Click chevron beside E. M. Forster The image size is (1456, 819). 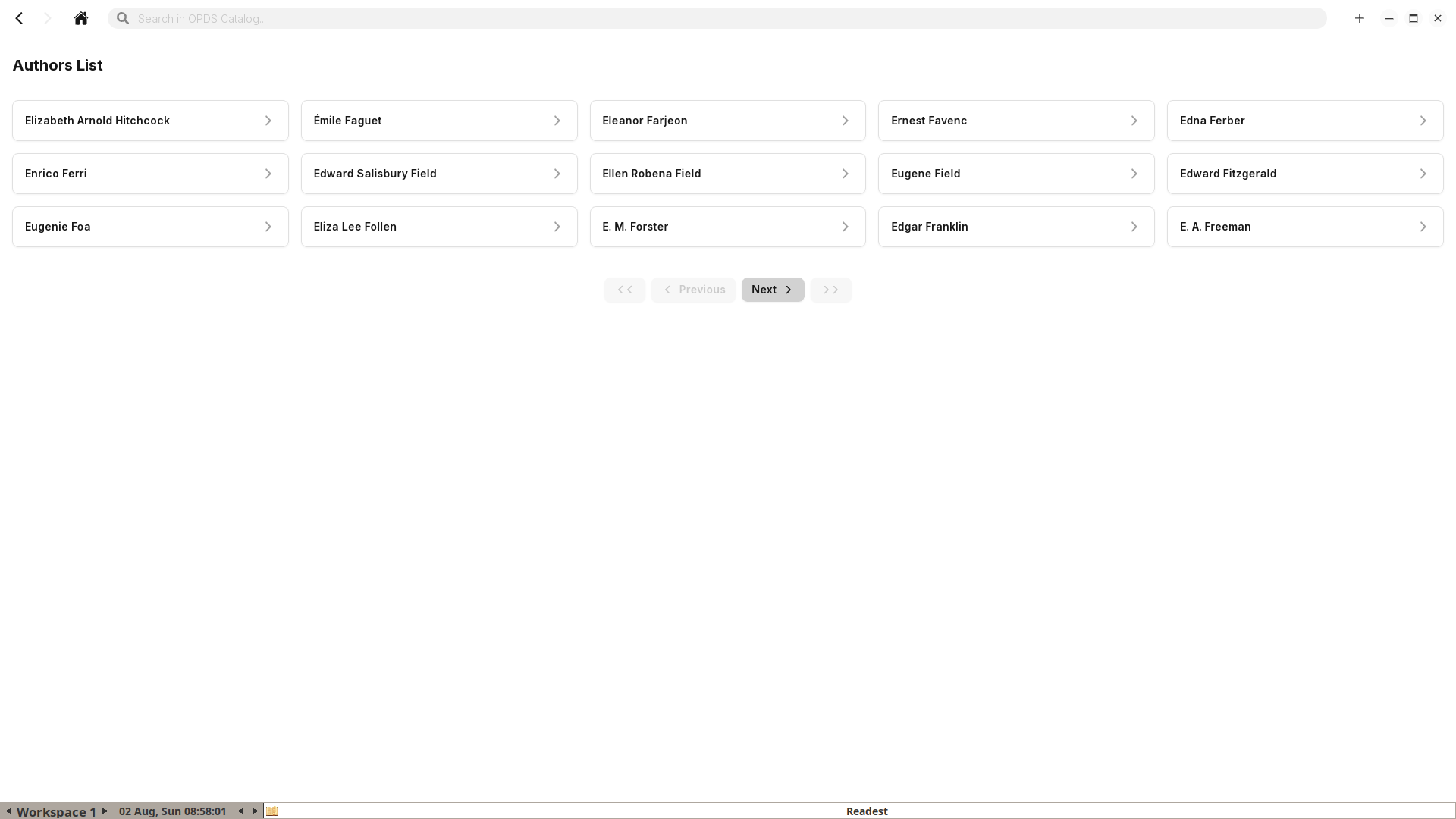(x=845, y=227)
